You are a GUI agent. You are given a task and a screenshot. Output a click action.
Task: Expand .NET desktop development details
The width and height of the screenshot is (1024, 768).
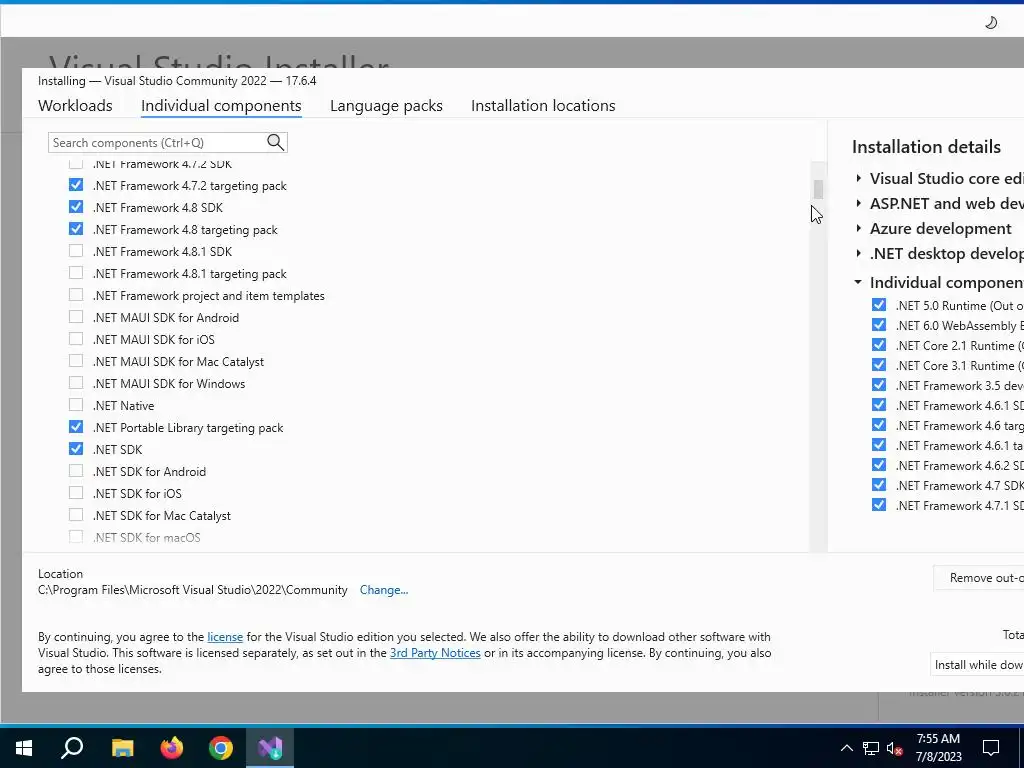click(x=858, y=253)
